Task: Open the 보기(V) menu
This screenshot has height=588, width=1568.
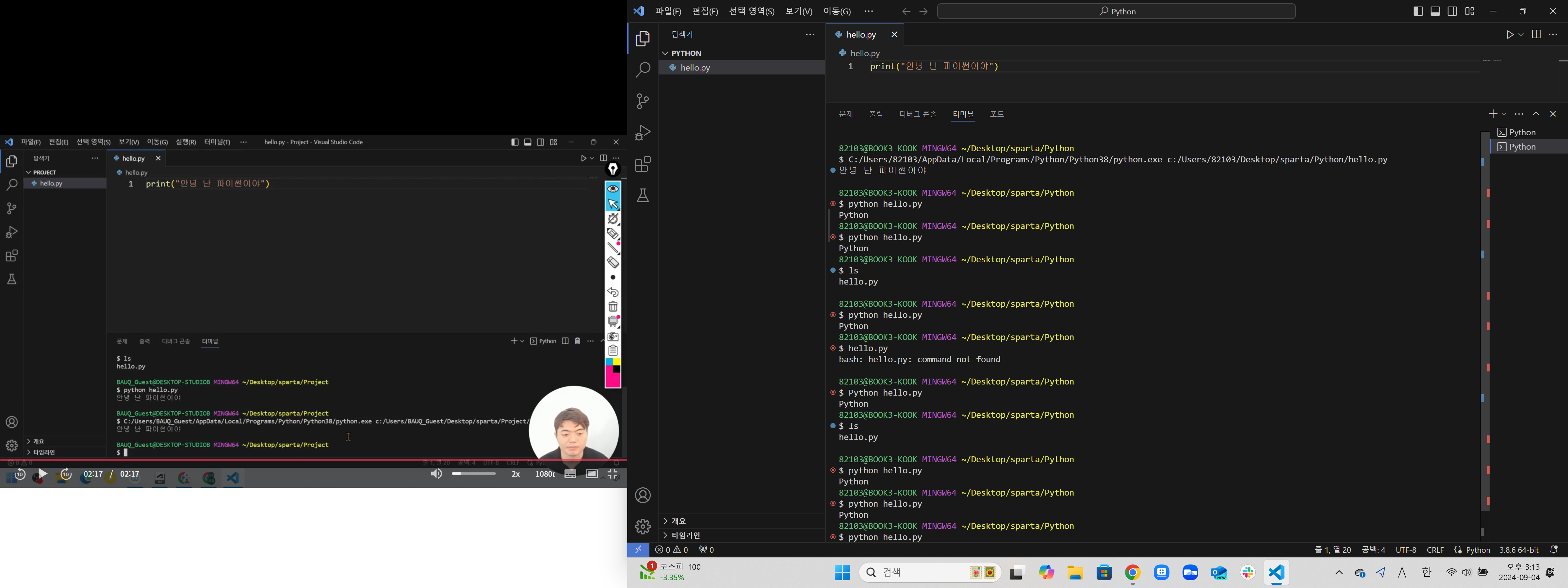Action: (799, 11)
